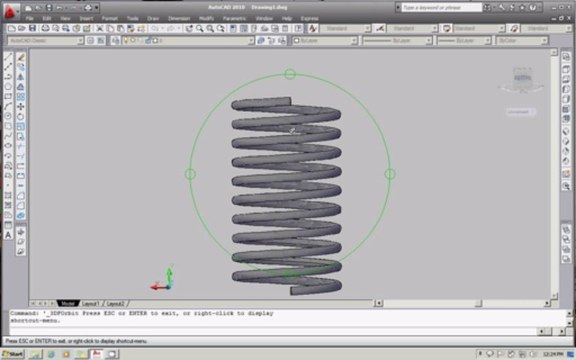This screenshot has height=360, width=576.
Task: Click the Windows Start button
Action: (x=13, y=354)
